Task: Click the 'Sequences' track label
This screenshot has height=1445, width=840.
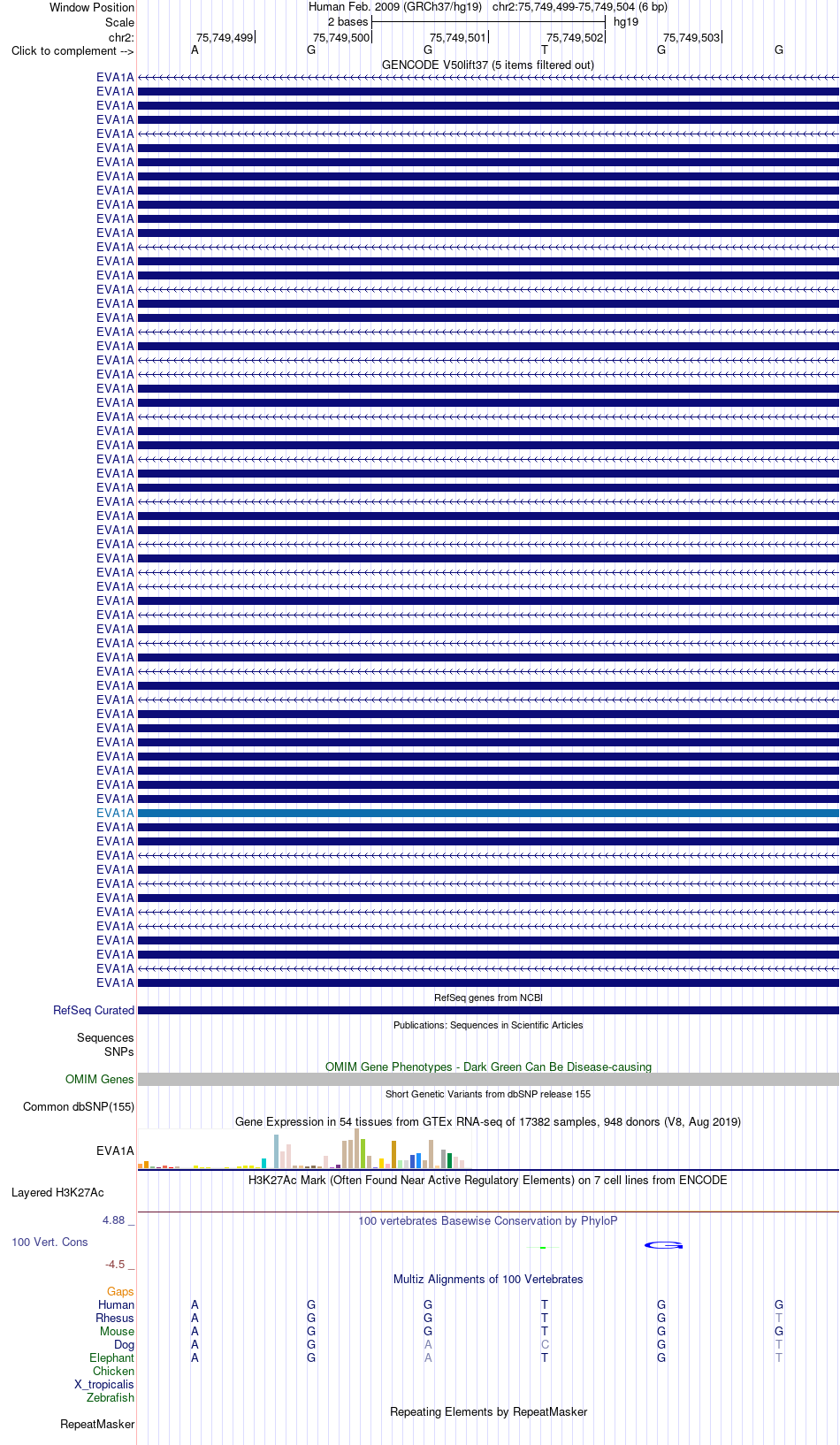Action: point(105,1037)
